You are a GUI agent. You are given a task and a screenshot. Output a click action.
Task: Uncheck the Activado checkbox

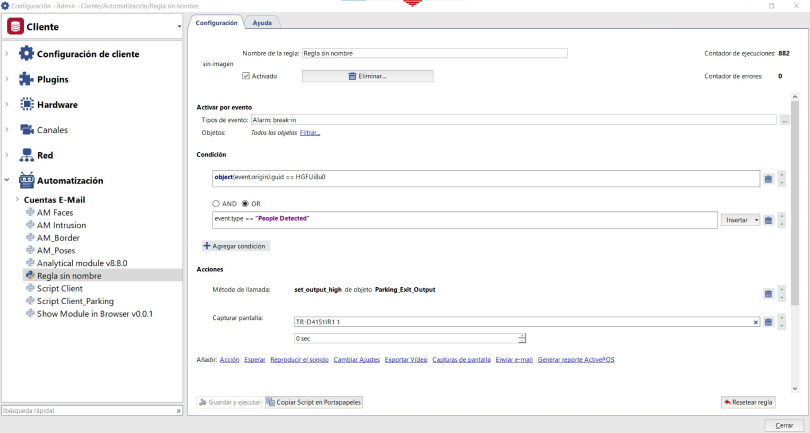247,76
